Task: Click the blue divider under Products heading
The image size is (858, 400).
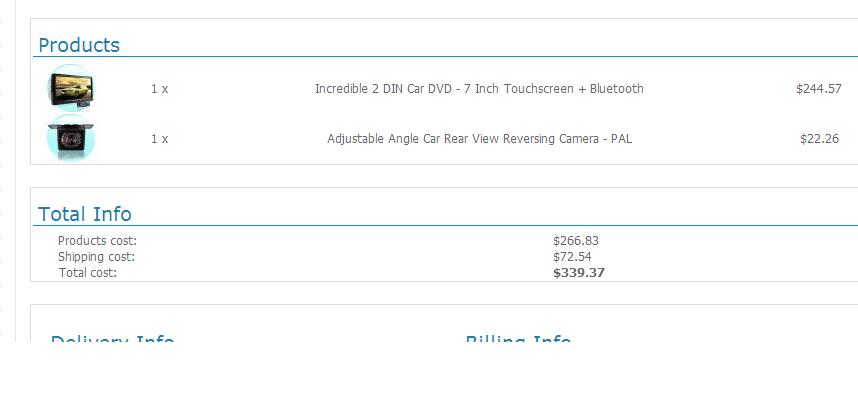Action: tap(445, 56)
